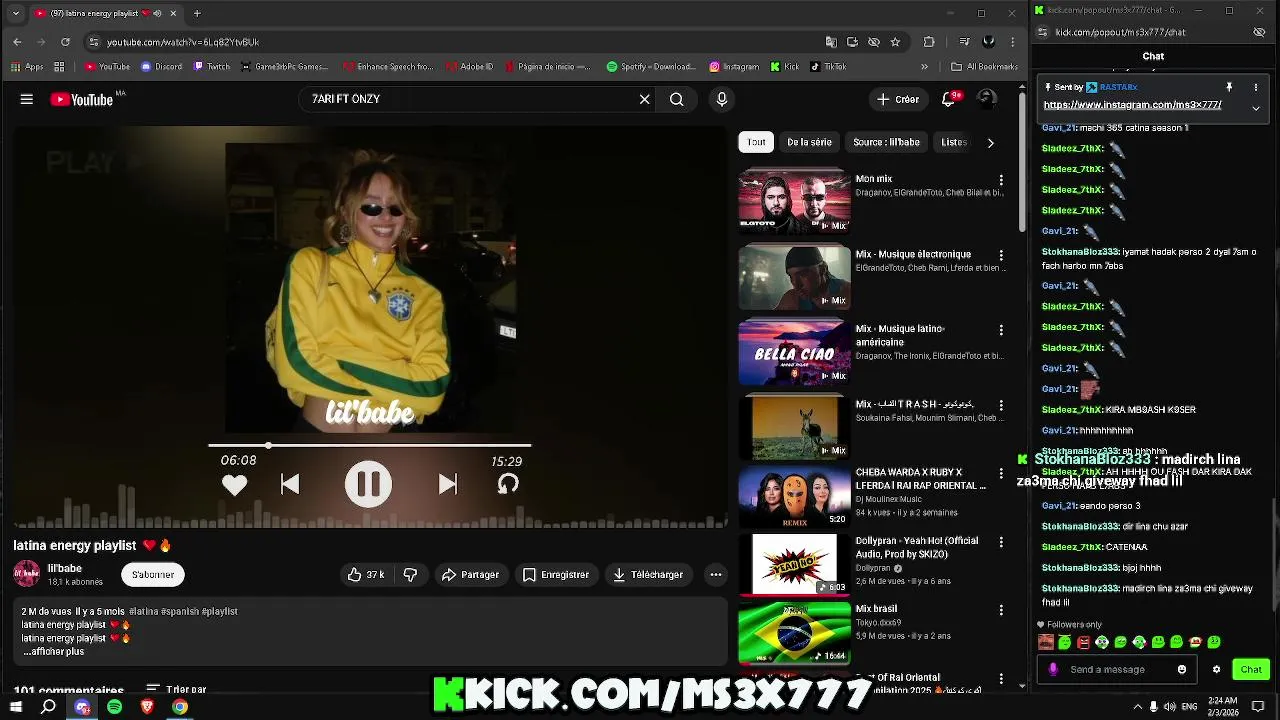Open the All Bookmarks folder

(x=983, y=67)
